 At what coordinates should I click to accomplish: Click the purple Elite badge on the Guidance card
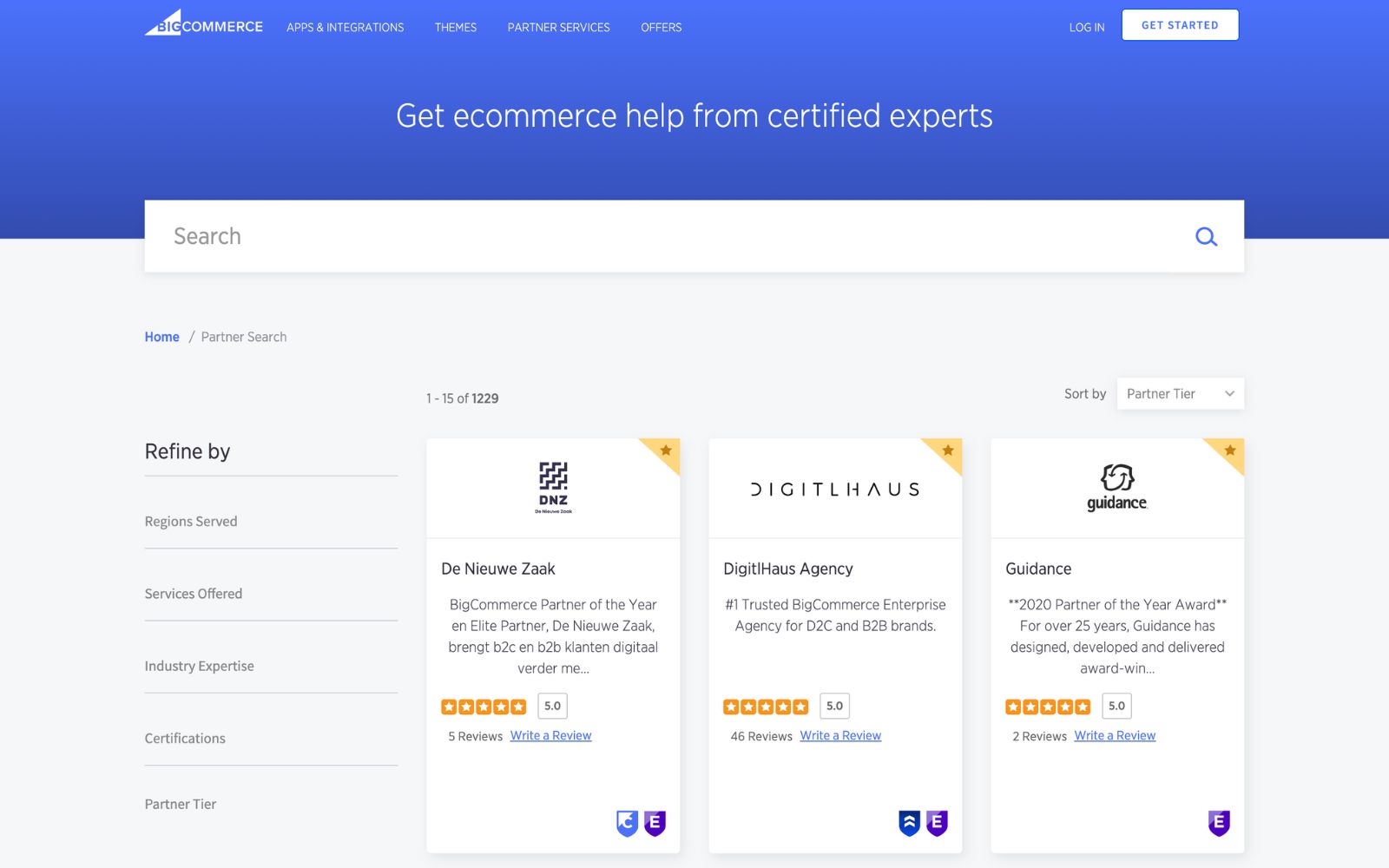coord(1219,822)
